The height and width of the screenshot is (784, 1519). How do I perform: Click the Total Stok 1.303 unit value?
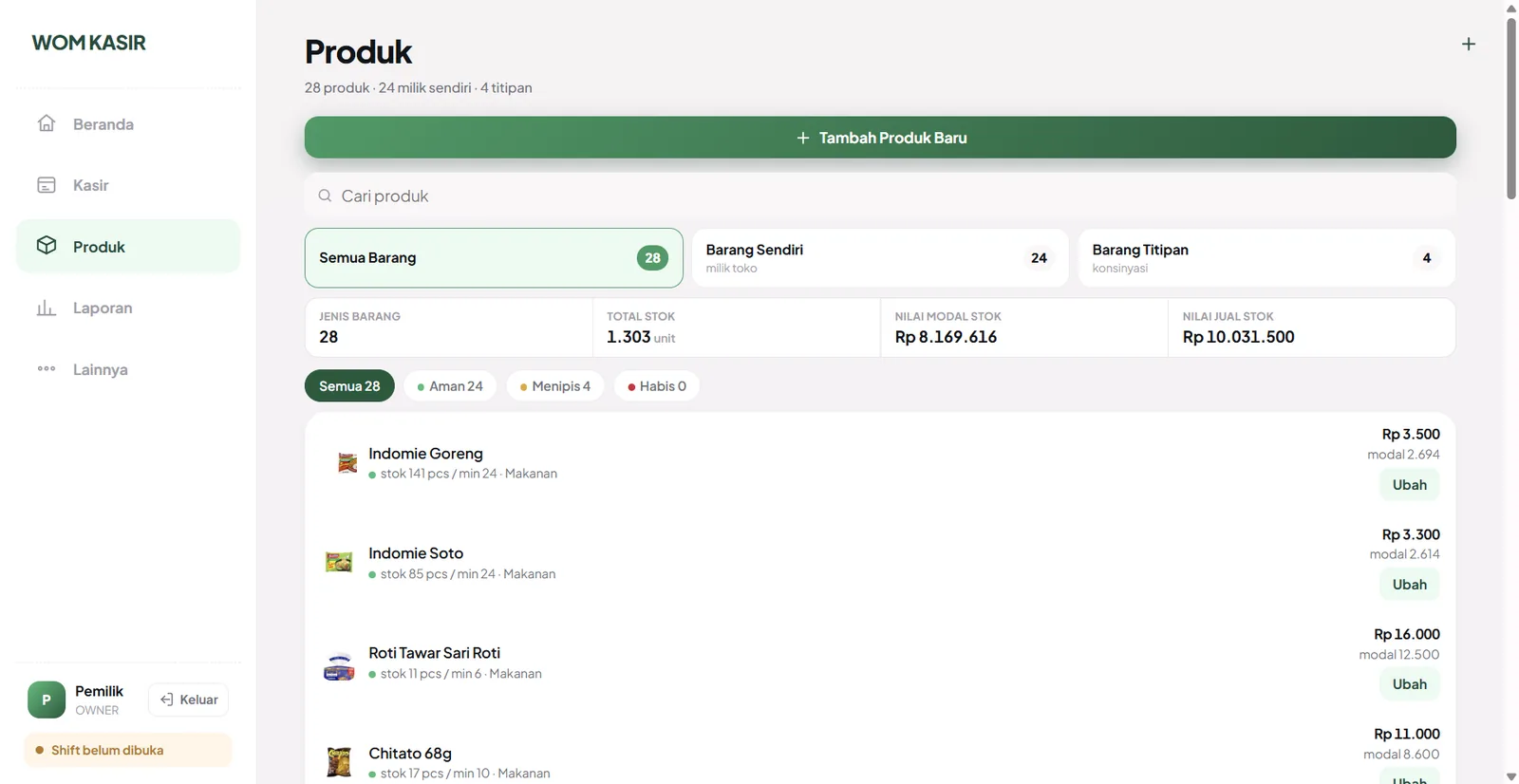(x=641, y=337)
